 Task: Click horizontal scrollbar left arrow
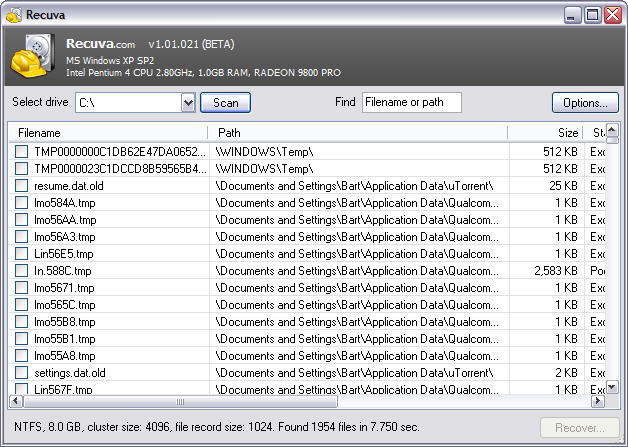point(16,401)
